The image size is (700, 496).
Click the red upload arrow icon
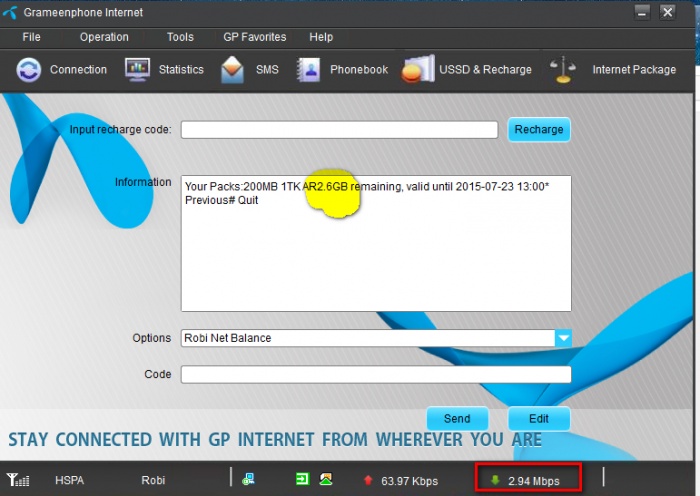pyautogui.click(x=368, y=480)
